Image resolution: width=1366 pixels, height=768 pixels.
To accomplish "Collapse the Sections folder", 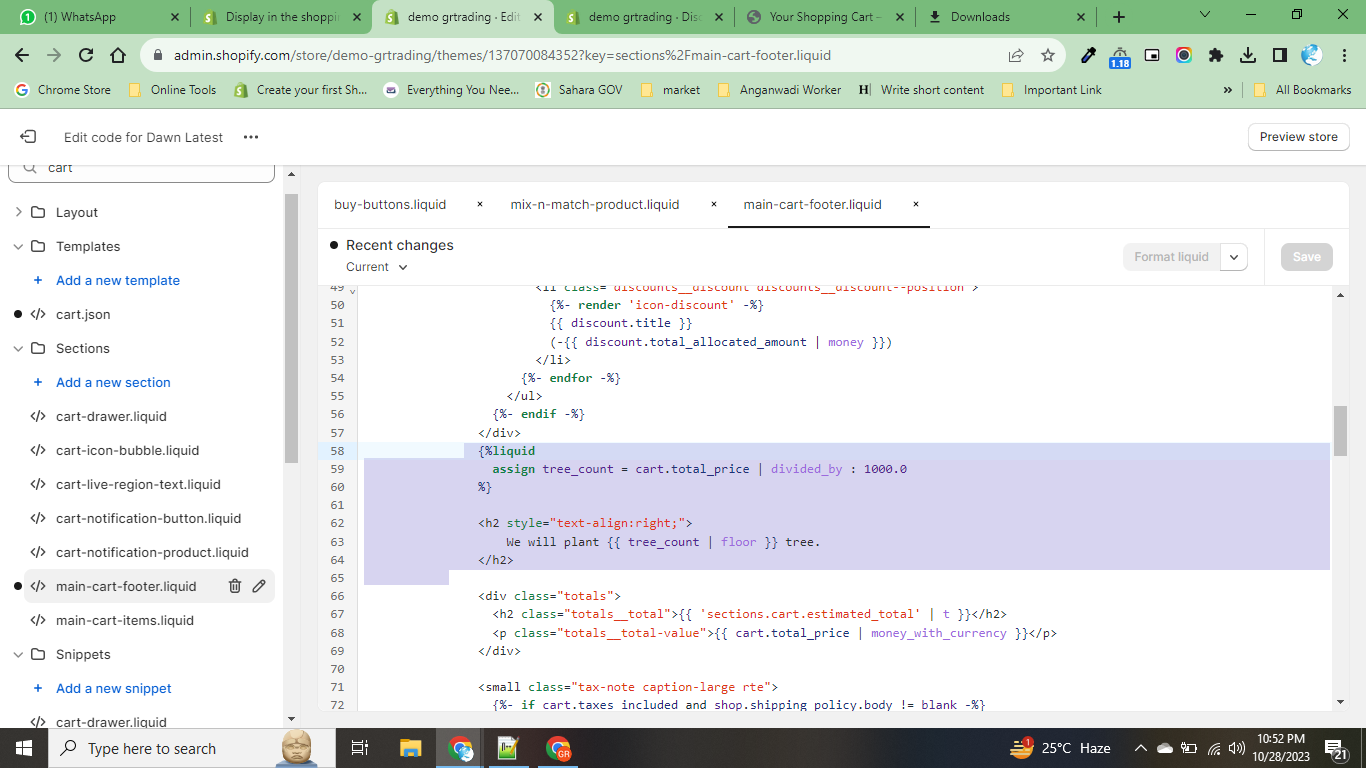I will click(18, 348).
